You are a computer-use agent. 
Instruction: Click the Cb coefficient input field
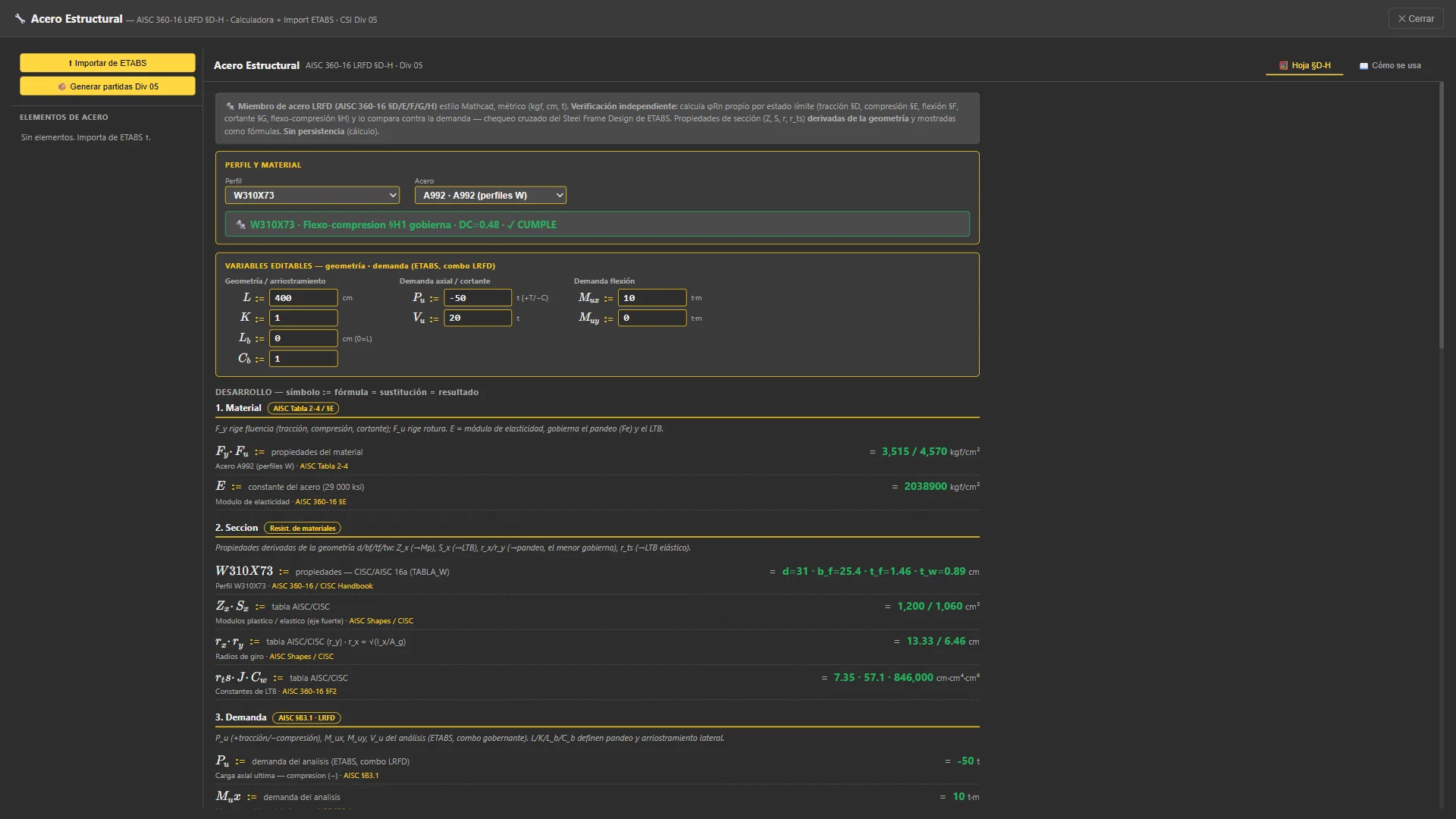[303, 359]
